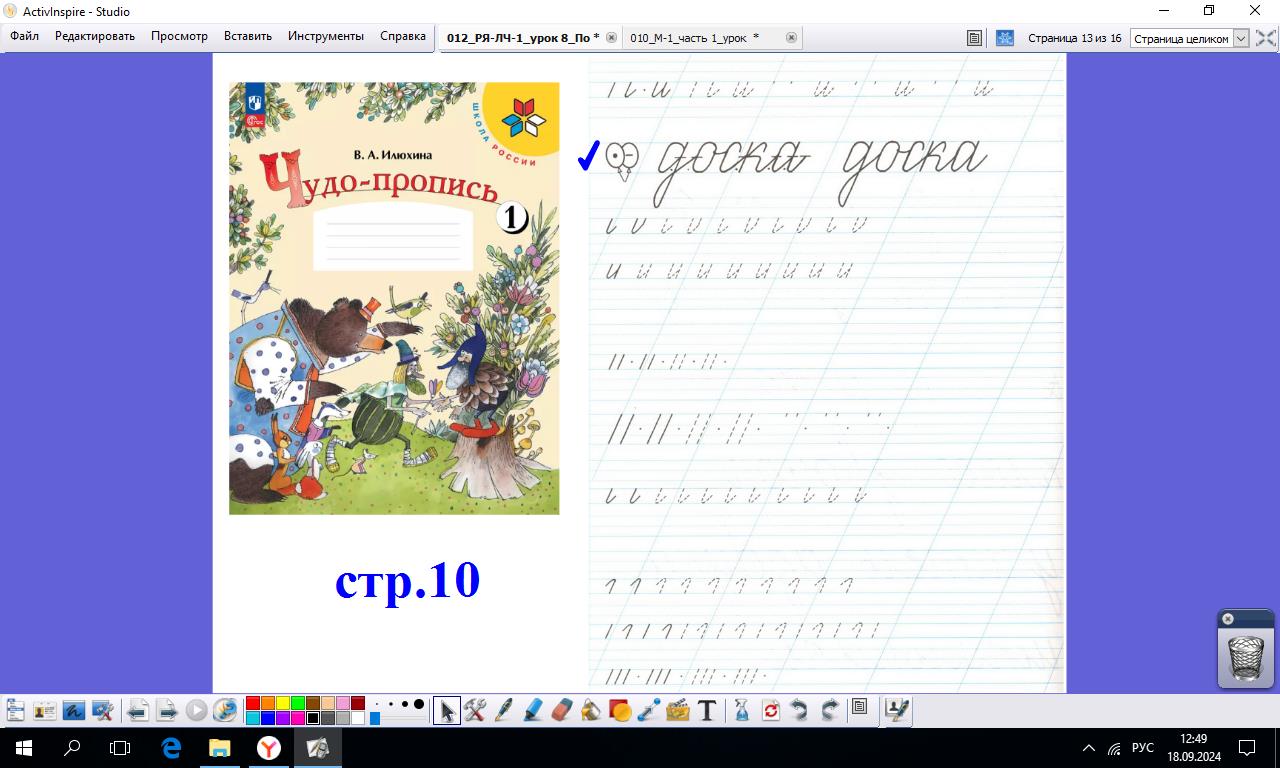Pick the blue color swatch

point(268,718)
